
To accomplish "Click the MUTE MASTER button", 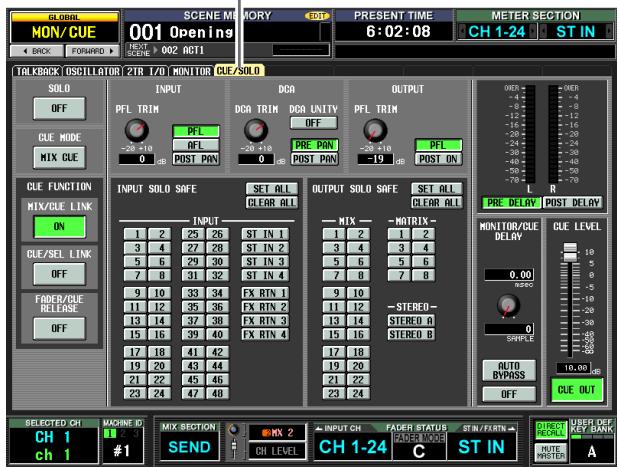I will point(550,452).
